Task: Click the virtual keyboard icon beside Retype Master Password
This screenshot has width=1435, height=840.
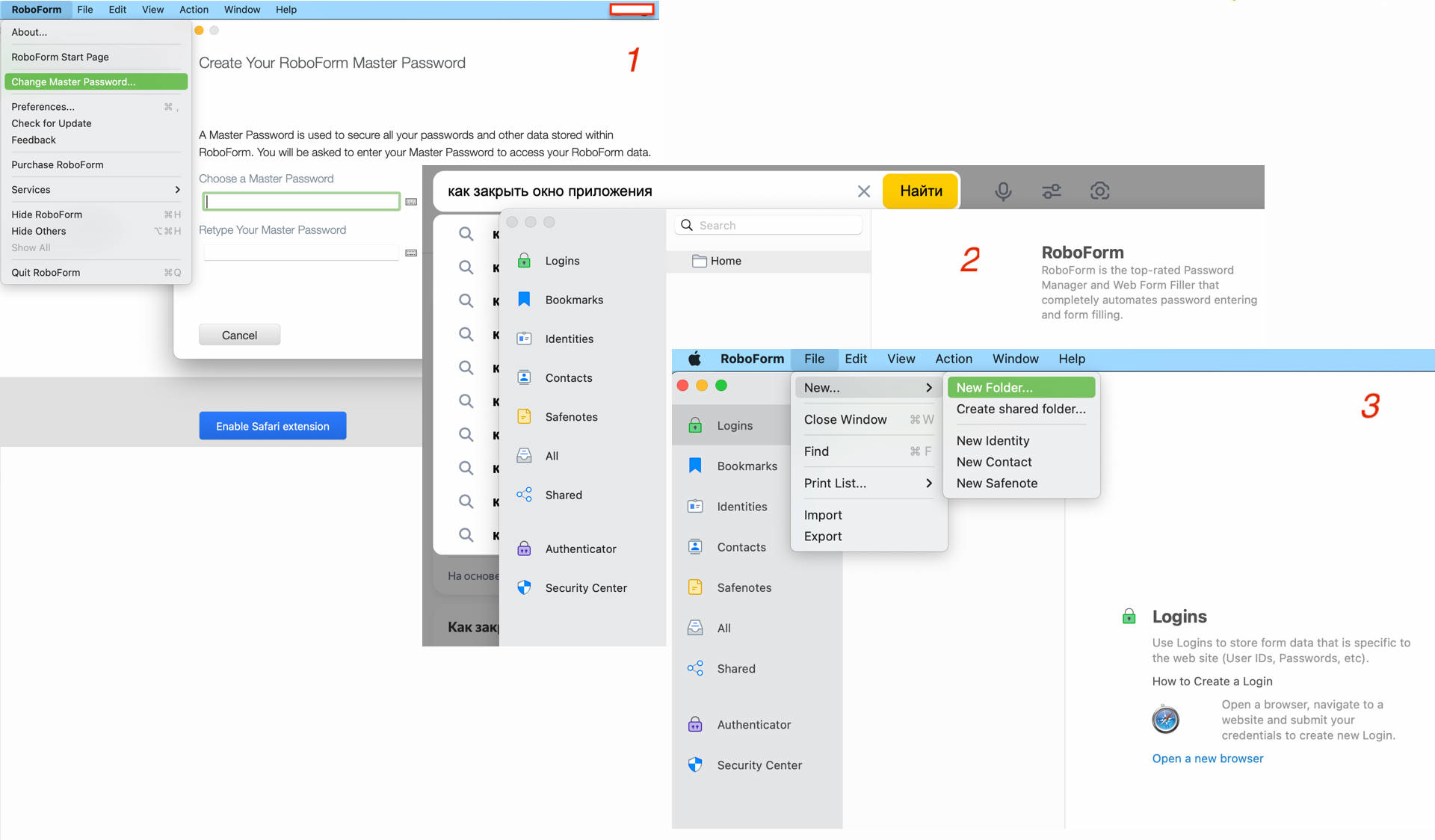Action: coord(411,253)
